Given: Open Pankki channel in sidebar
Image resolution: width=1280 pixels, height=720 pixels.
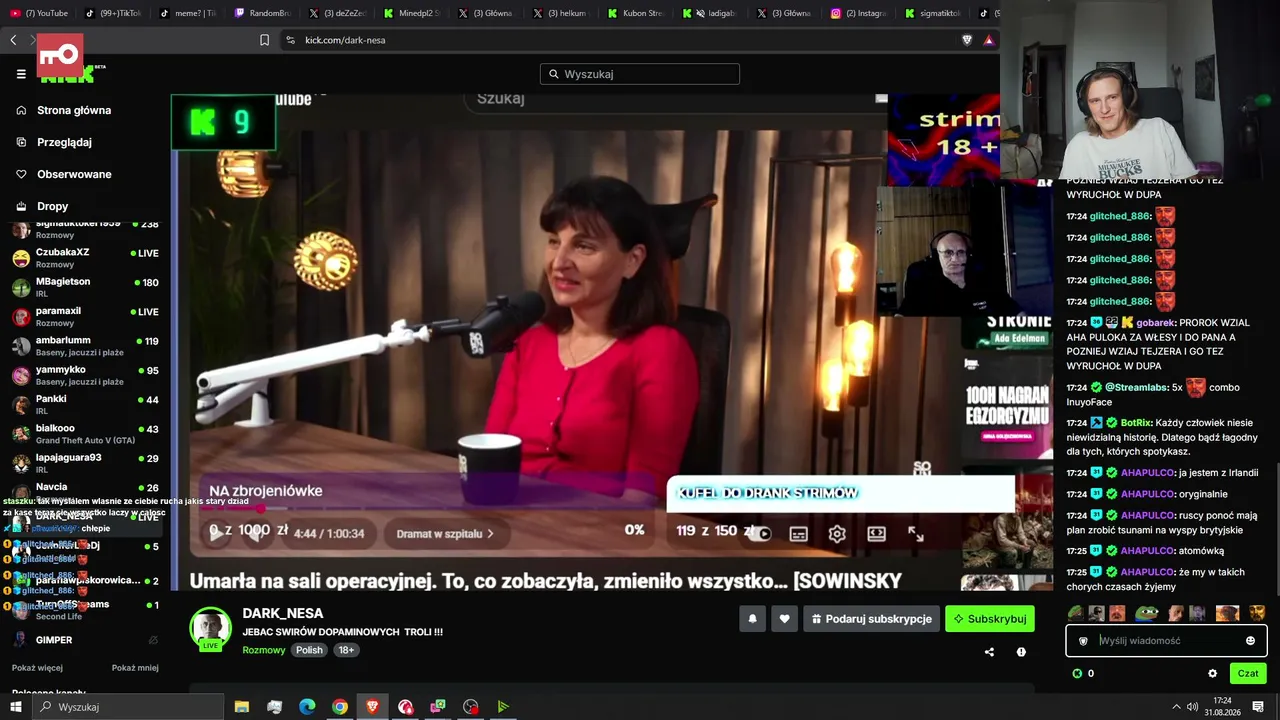Looking at the screenshot, I should [85, 404].
